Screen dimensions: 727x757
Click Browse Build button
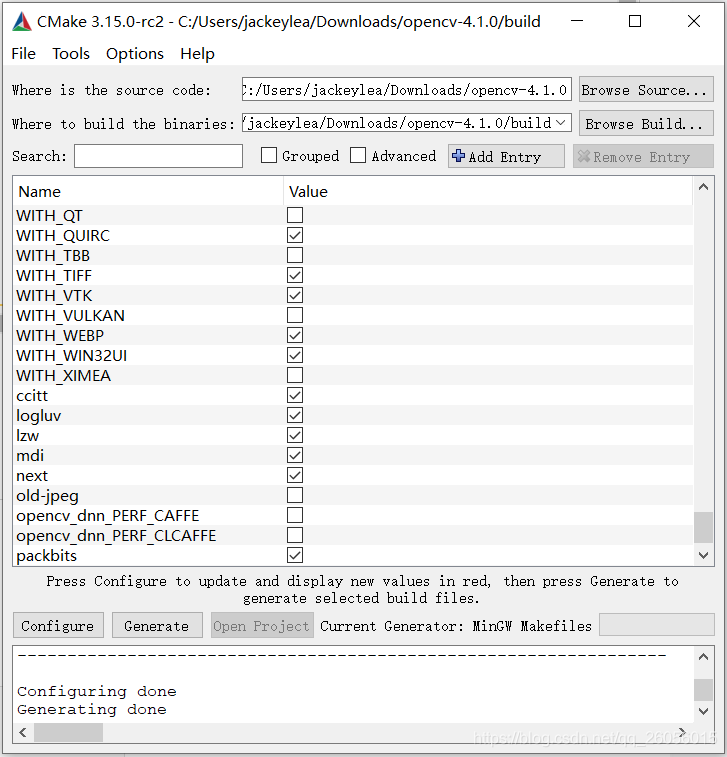click(646, 123)
